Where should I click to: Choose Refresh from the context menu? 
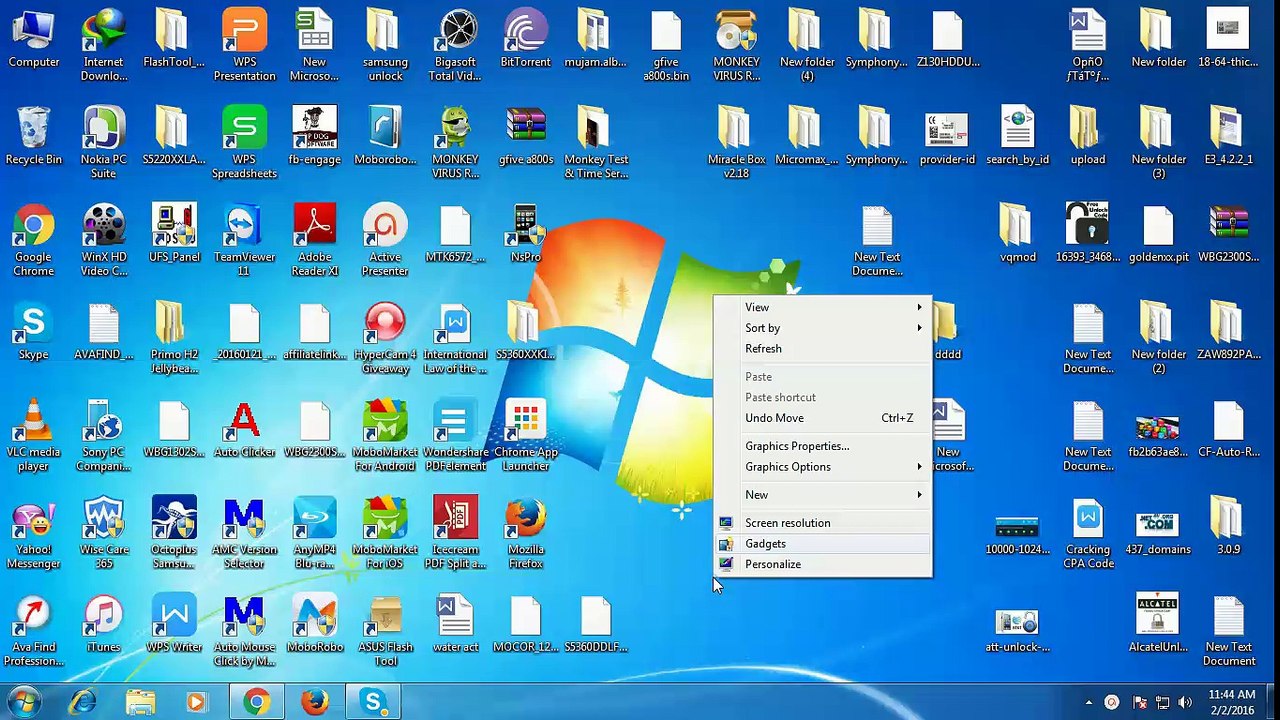pyautogui.click(x=824, y=349)
